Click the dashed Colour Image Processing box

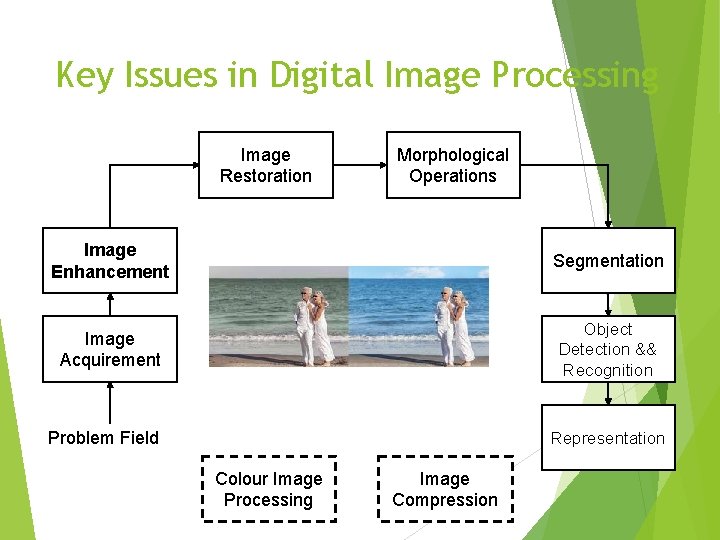269,489
